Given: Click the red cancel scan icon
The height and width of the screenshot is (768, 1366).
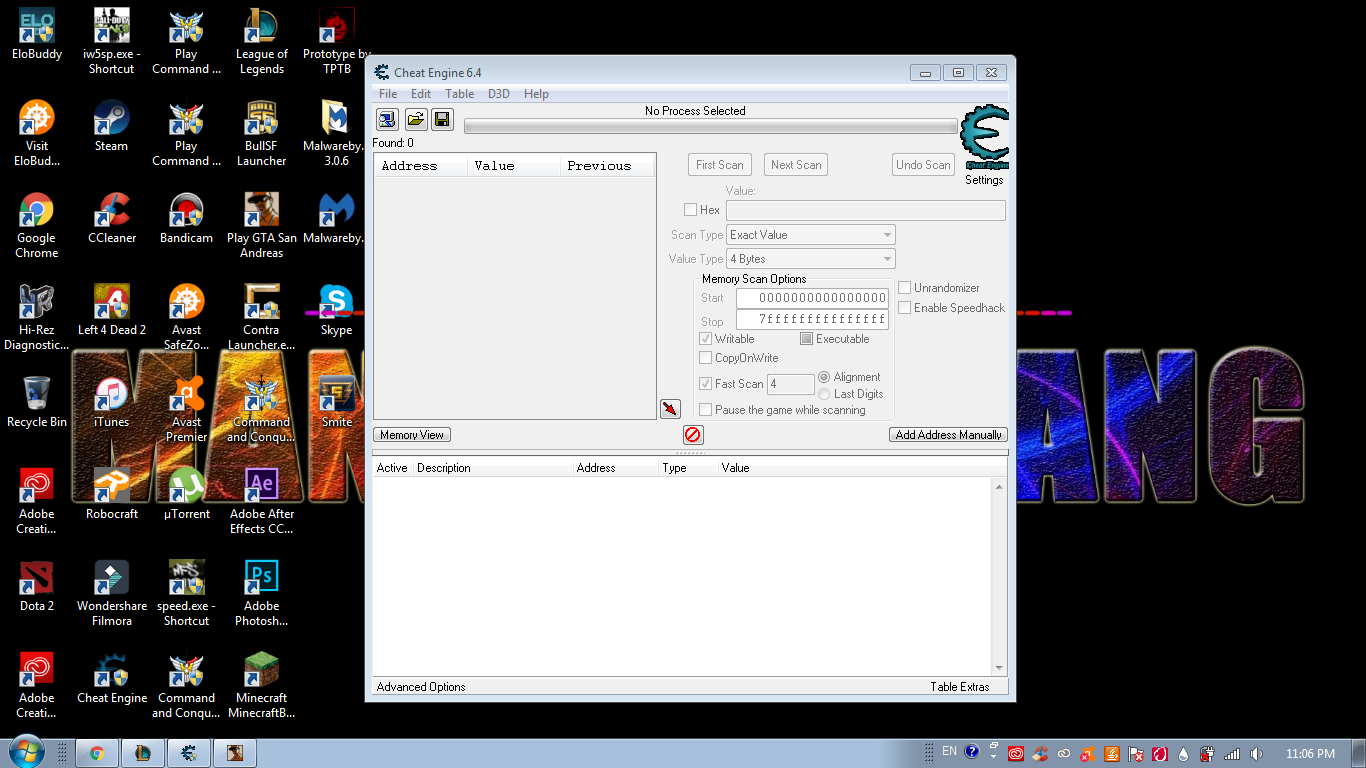Looking at the screenshot, I should [x=691, y=434].
